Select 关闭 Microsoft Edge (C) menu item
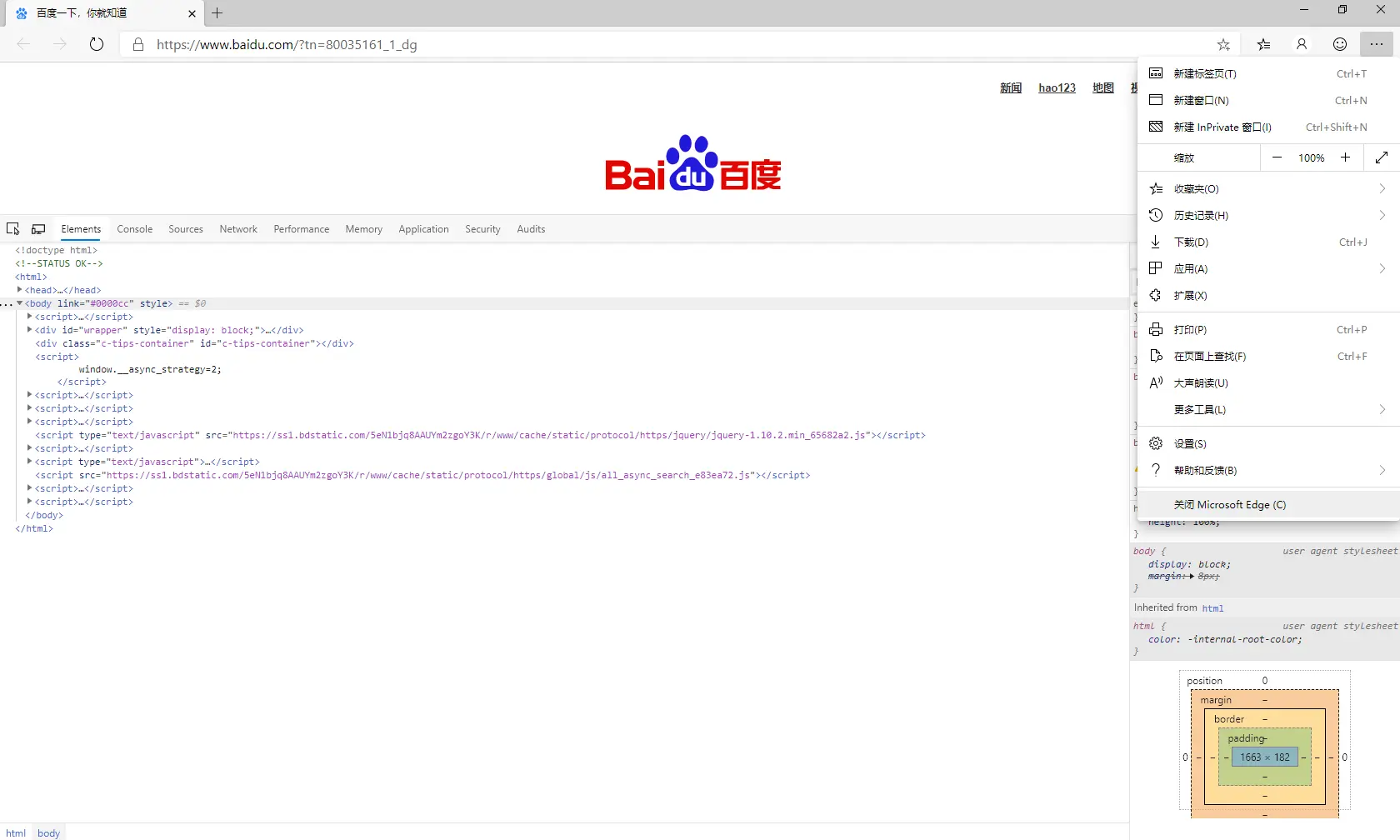 (x=1268, y=504)
